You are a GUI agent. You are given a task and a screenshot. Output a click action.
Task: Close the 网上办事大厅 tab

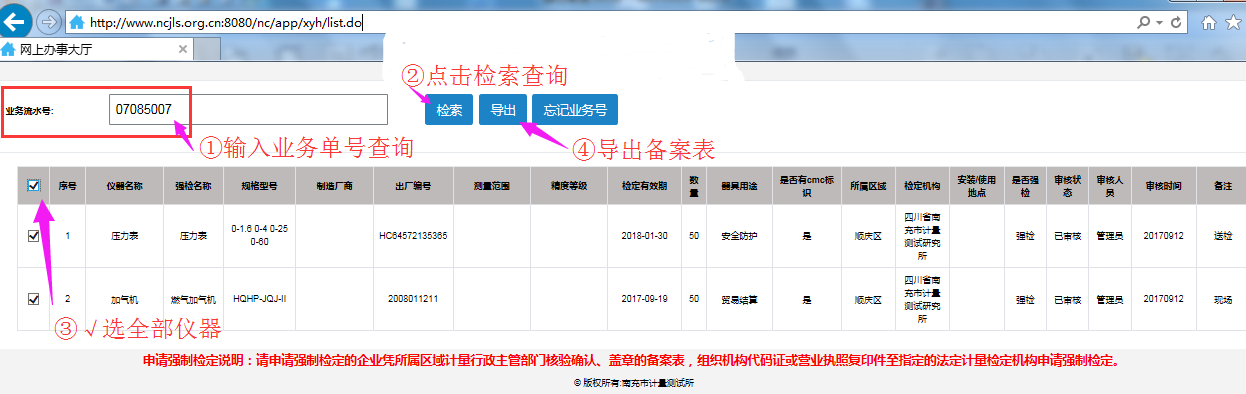pos(183,48)
